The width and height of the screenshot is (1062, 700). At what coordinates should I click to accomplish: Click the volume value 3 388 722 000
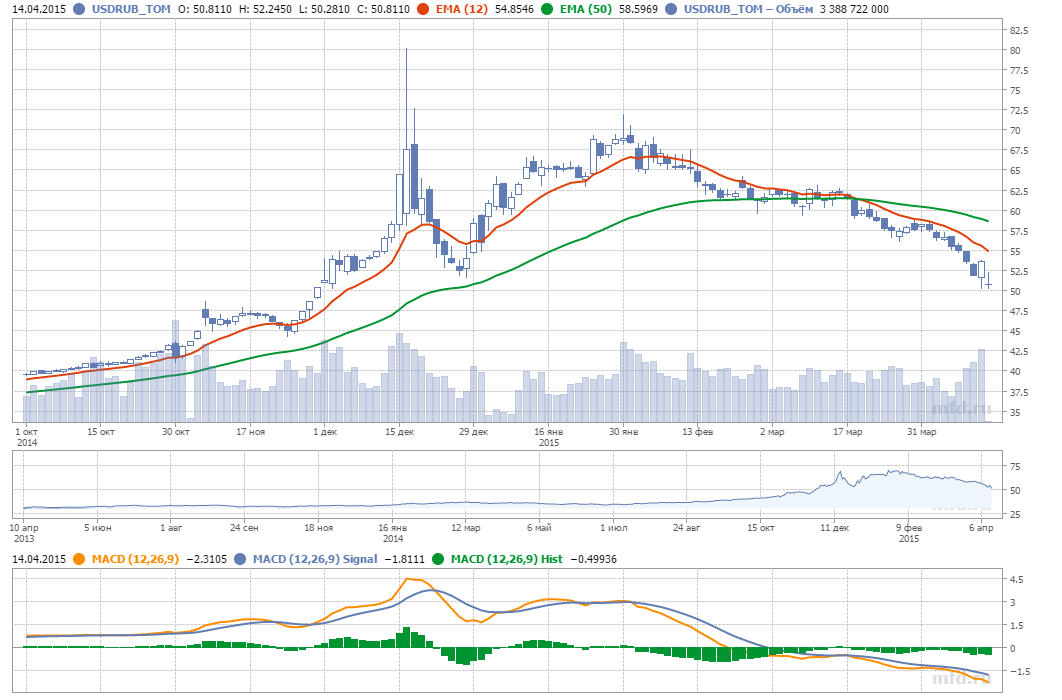854,9
